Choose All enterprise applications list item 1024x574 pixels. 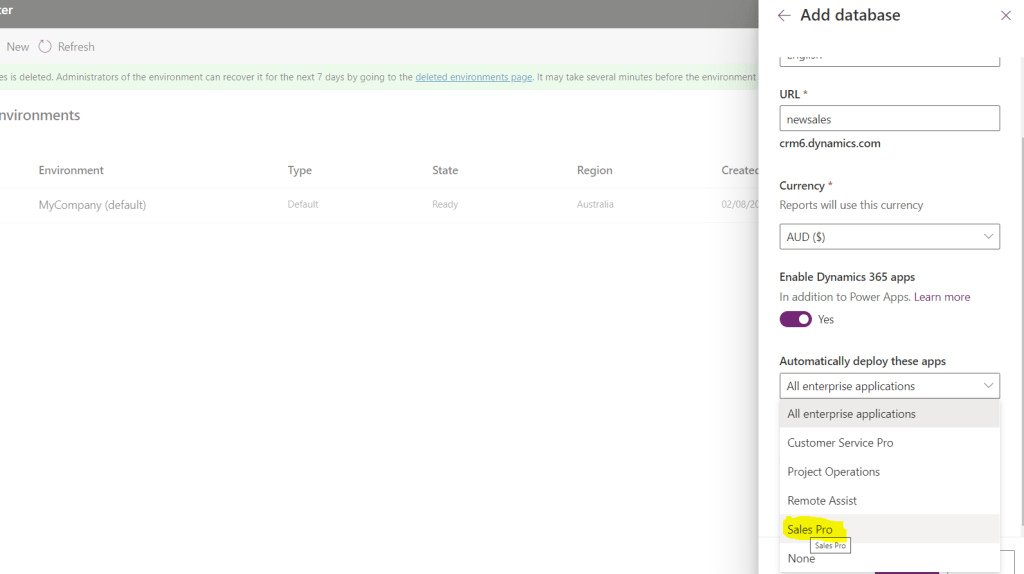click(x=851, y=414)
